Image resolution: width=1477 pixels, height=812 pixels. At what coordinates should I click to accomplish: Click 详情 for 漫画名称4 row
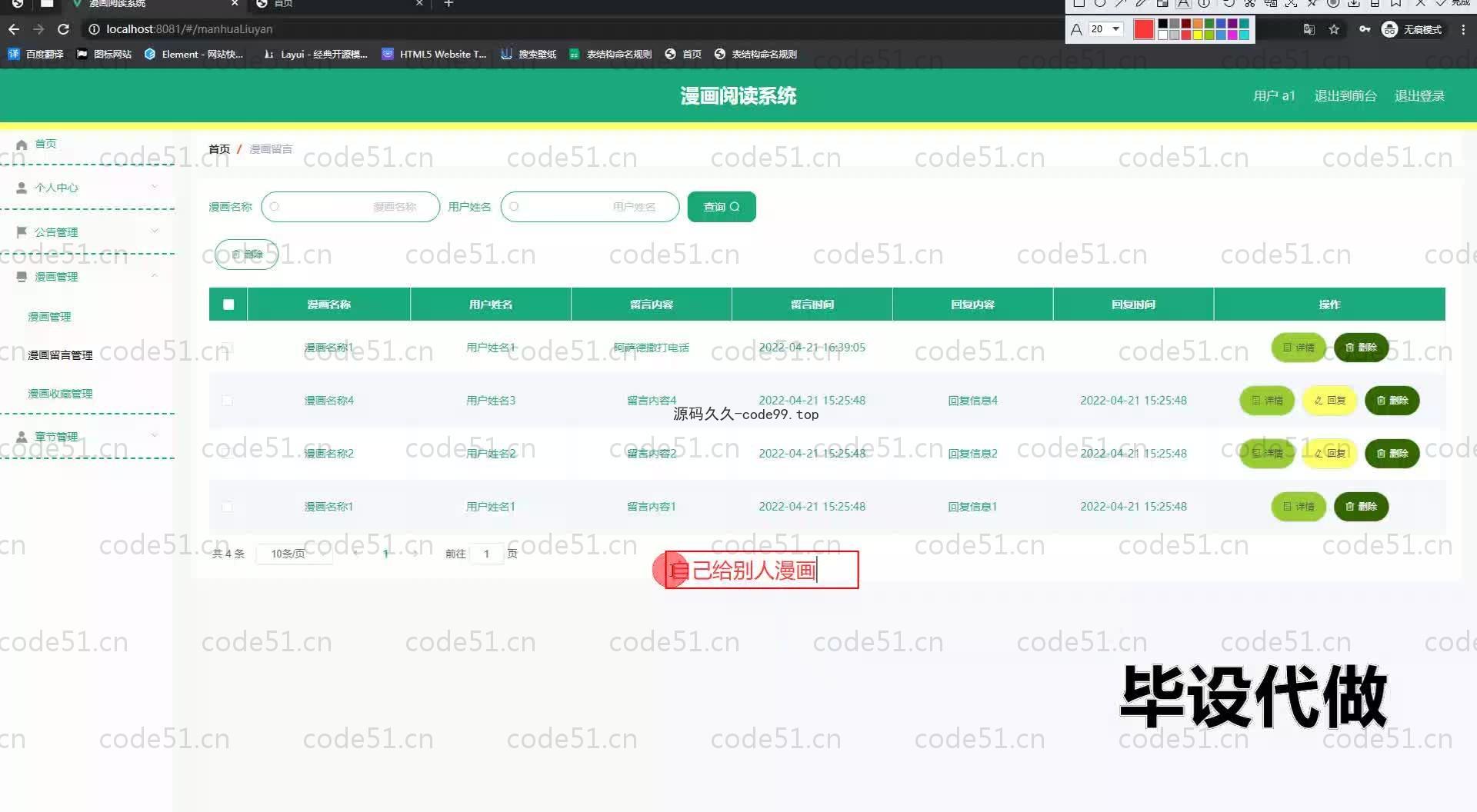tap(1267, 401)
